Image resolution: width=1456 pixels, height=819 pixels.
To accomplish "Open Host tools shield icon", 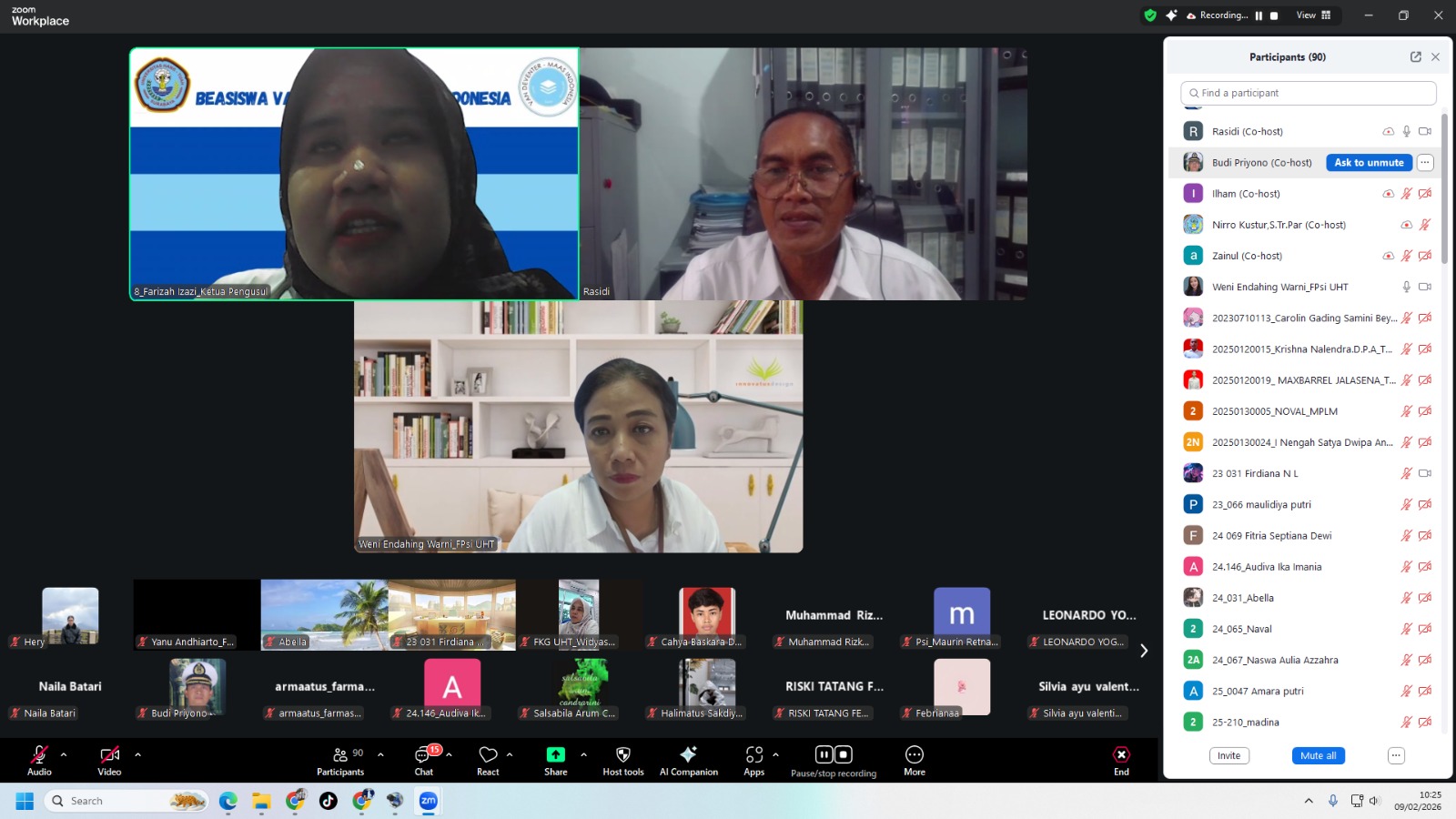I will (x=622, y=755).
